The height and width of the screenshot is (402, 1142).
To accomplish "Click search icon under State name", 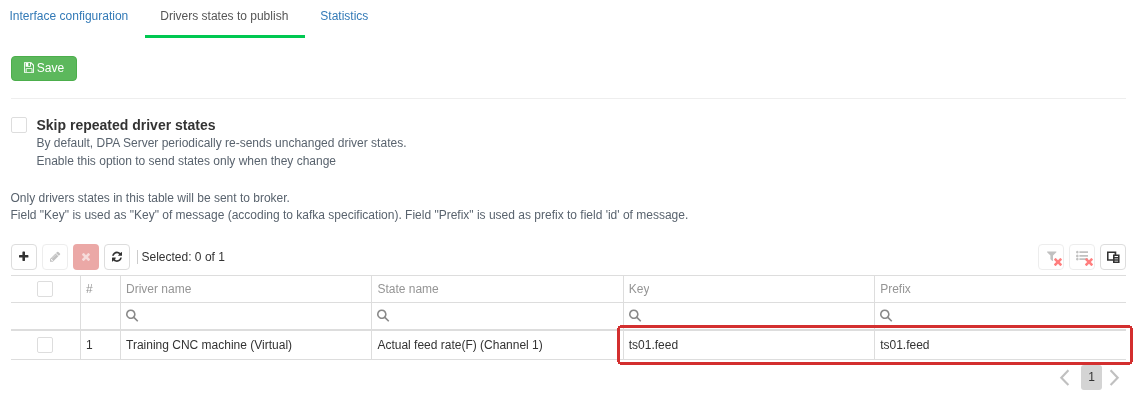I will coord(383,315).
